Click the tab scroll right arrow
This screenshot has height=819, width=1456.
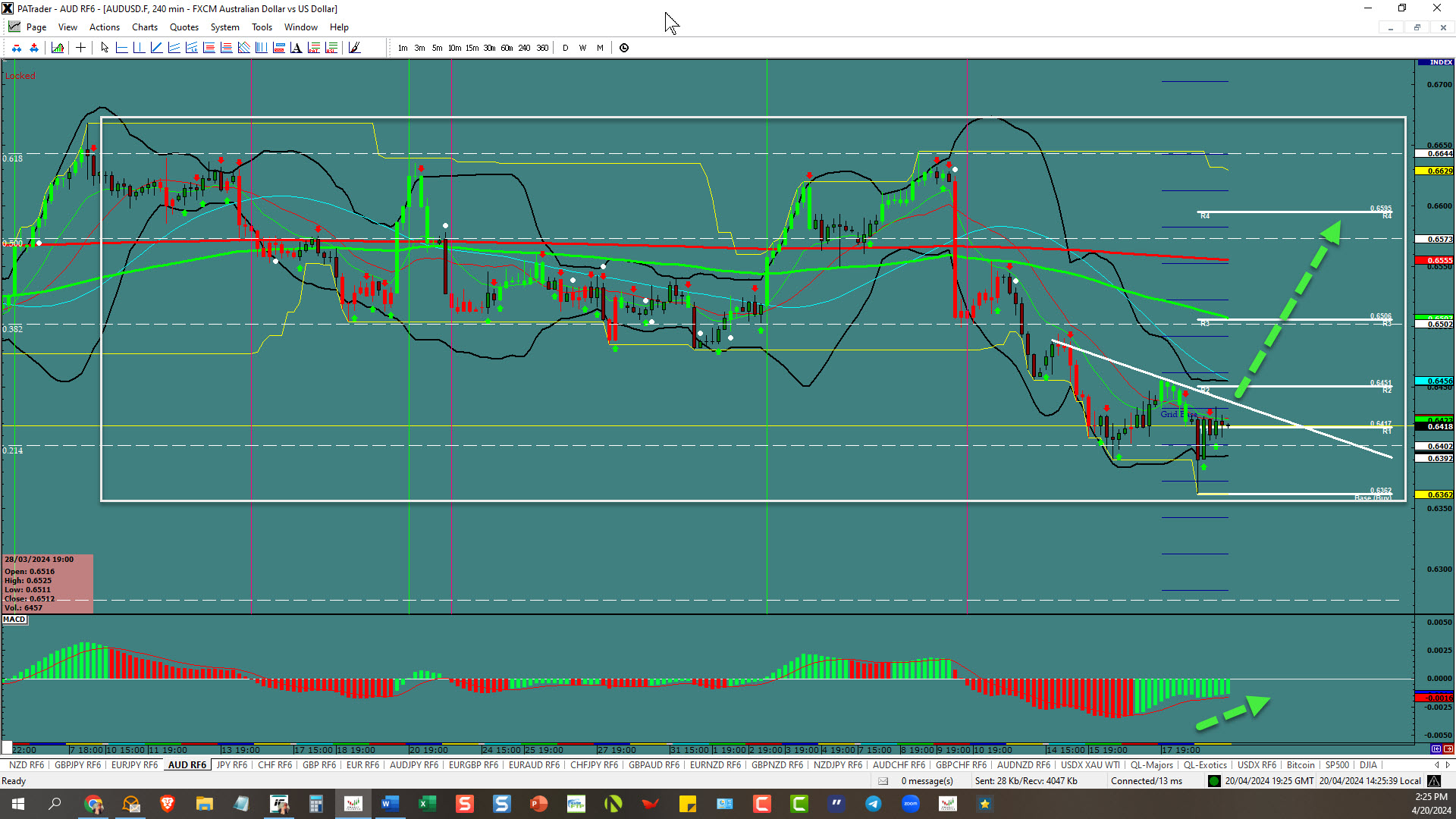tap(1448, 765)
